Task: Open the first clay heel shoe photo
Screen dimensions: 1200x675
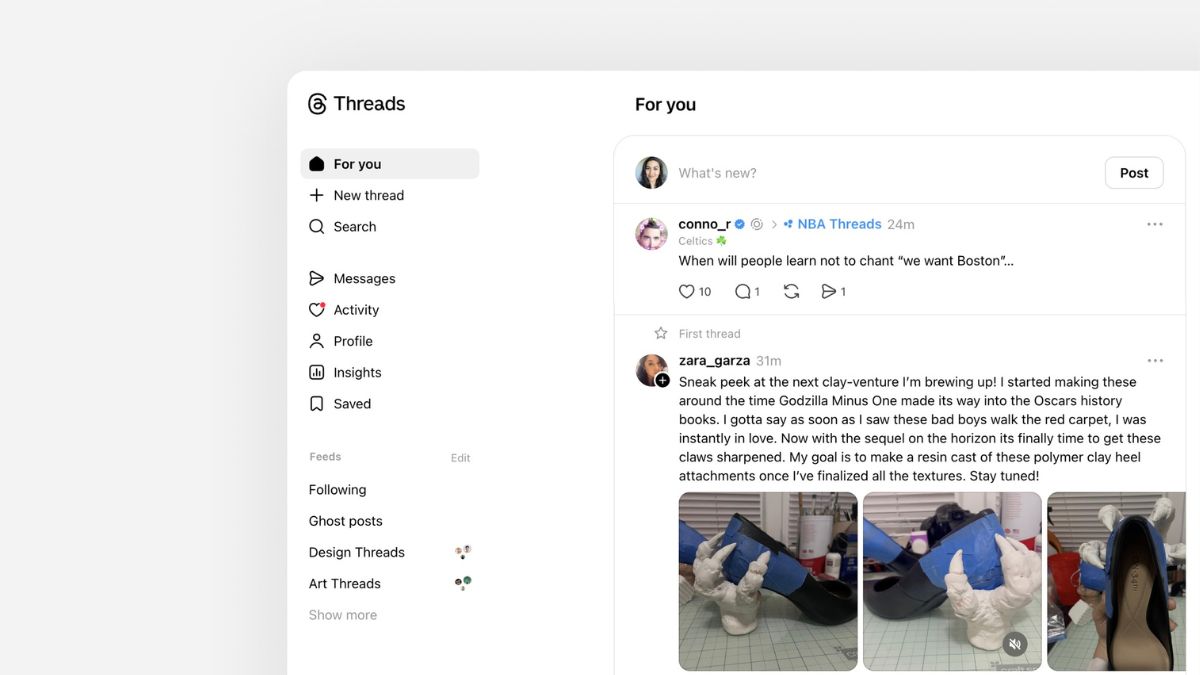Action: pos(767,581)
